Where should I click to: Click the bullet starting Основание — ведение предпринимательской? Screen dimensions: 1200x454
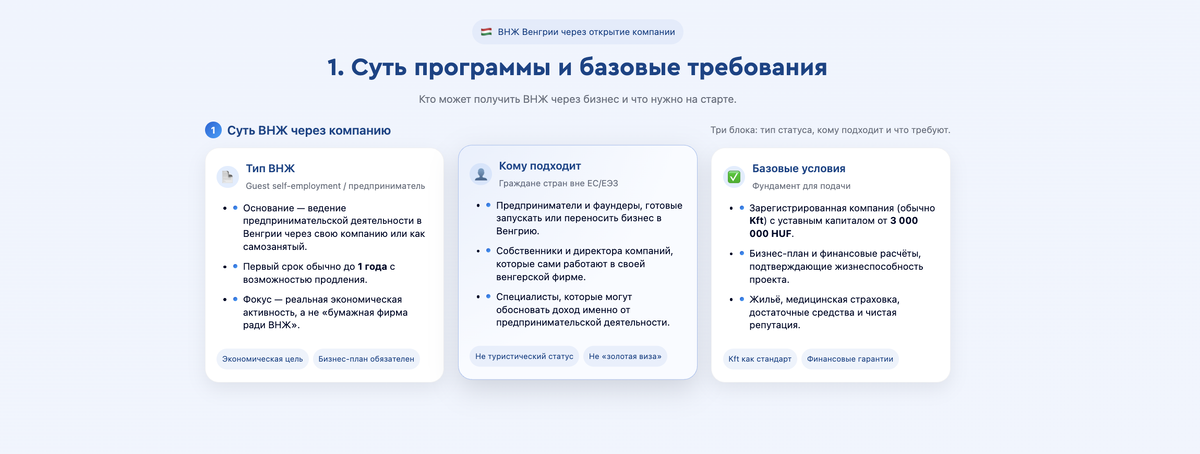[336, 227]
